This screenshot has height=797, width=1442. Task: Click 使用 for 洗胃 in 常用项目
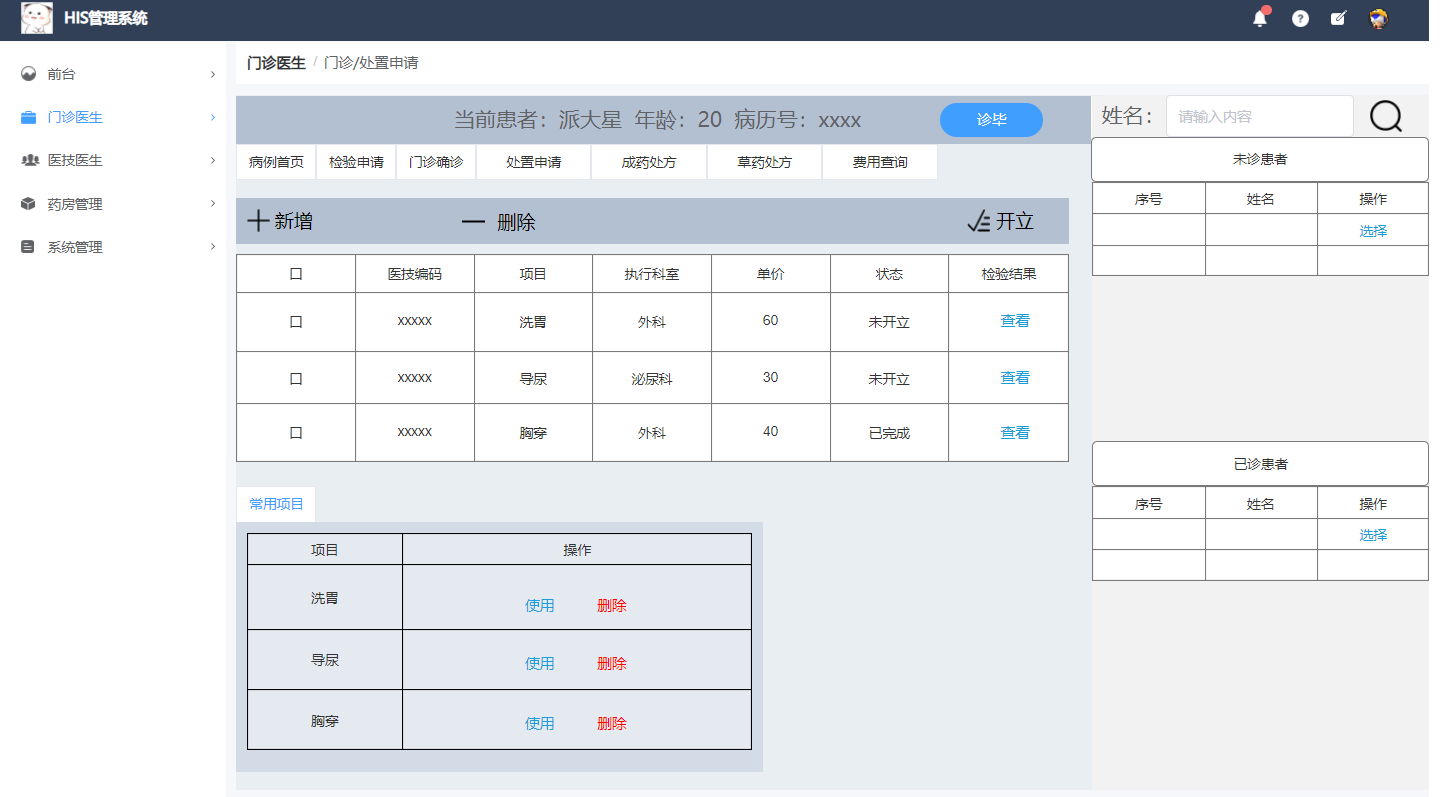(540, 606)
